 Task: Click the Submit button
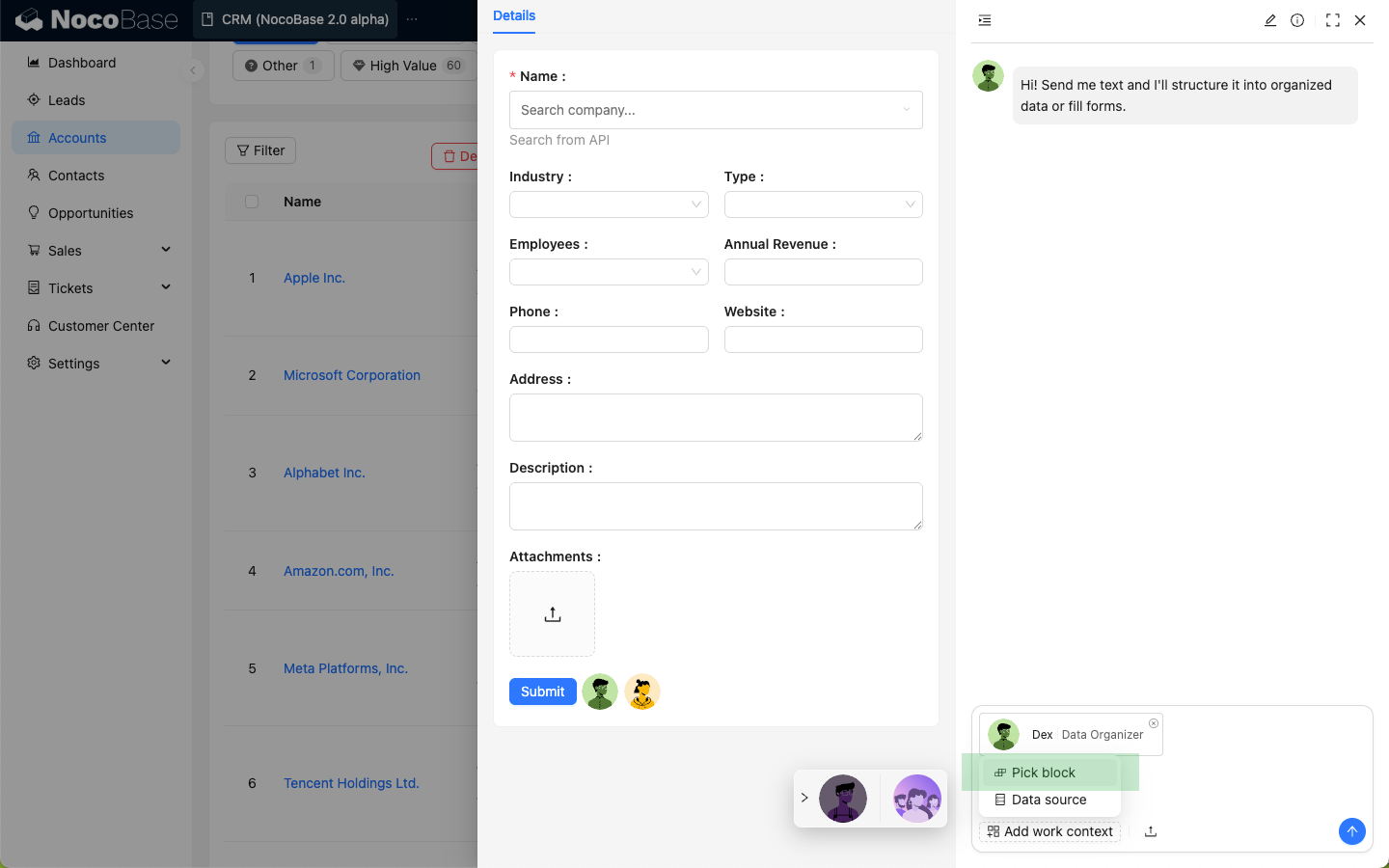point(542,692)
